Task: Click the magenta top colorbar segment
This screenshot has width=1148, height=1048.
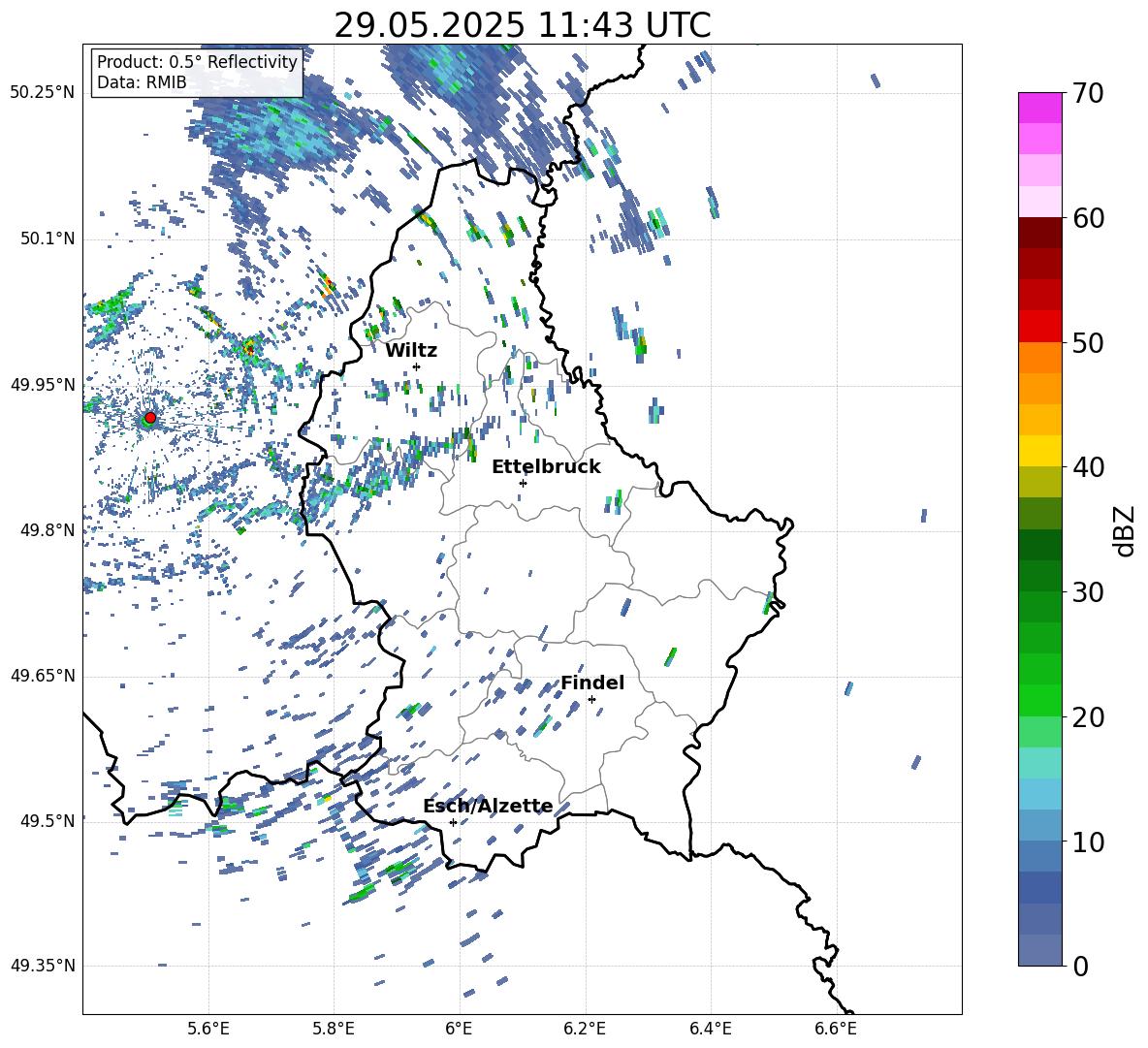Action: pos(1039,109)
